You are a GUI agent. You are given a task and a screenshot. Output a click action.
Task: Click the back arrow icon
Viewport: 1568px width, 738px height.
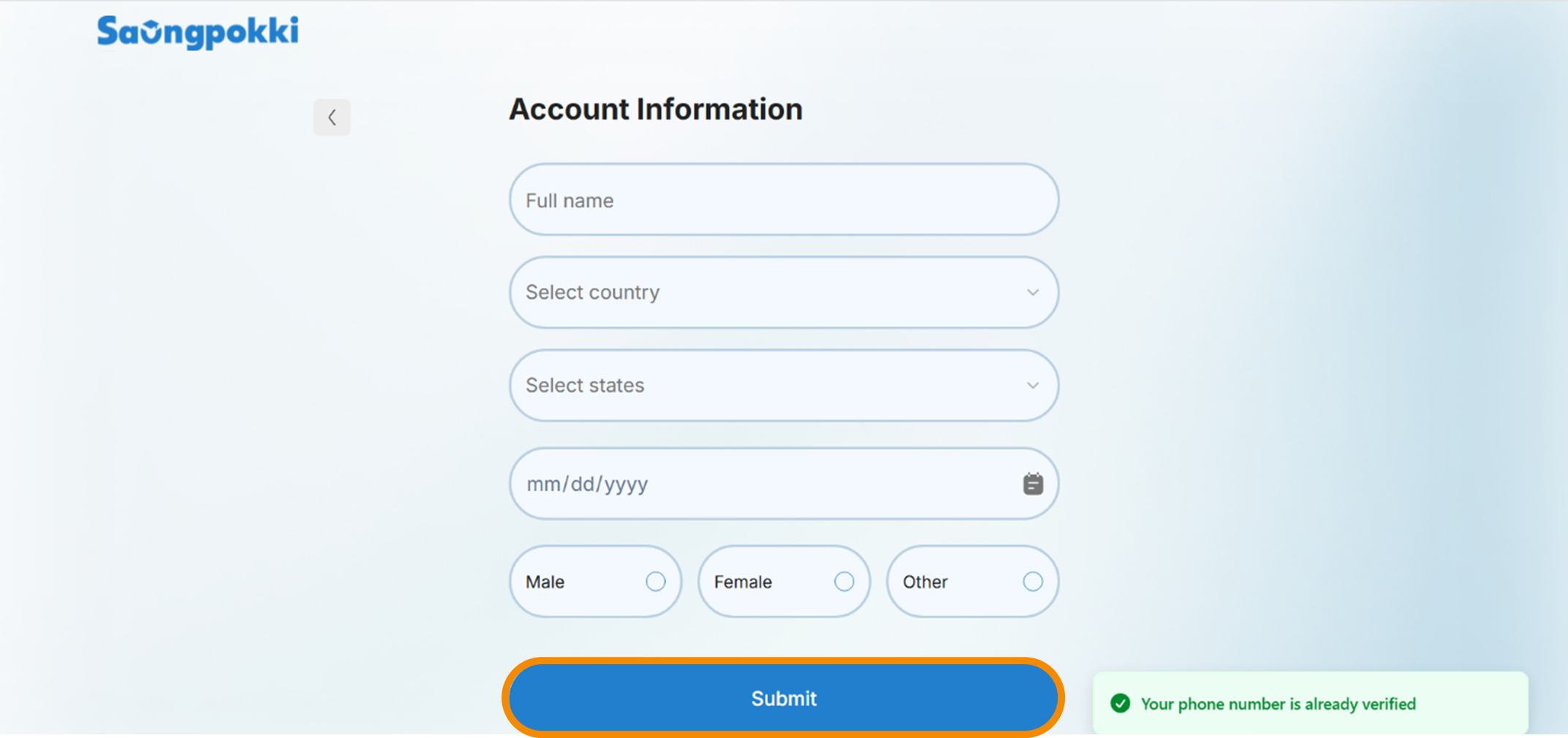(332, 118)
